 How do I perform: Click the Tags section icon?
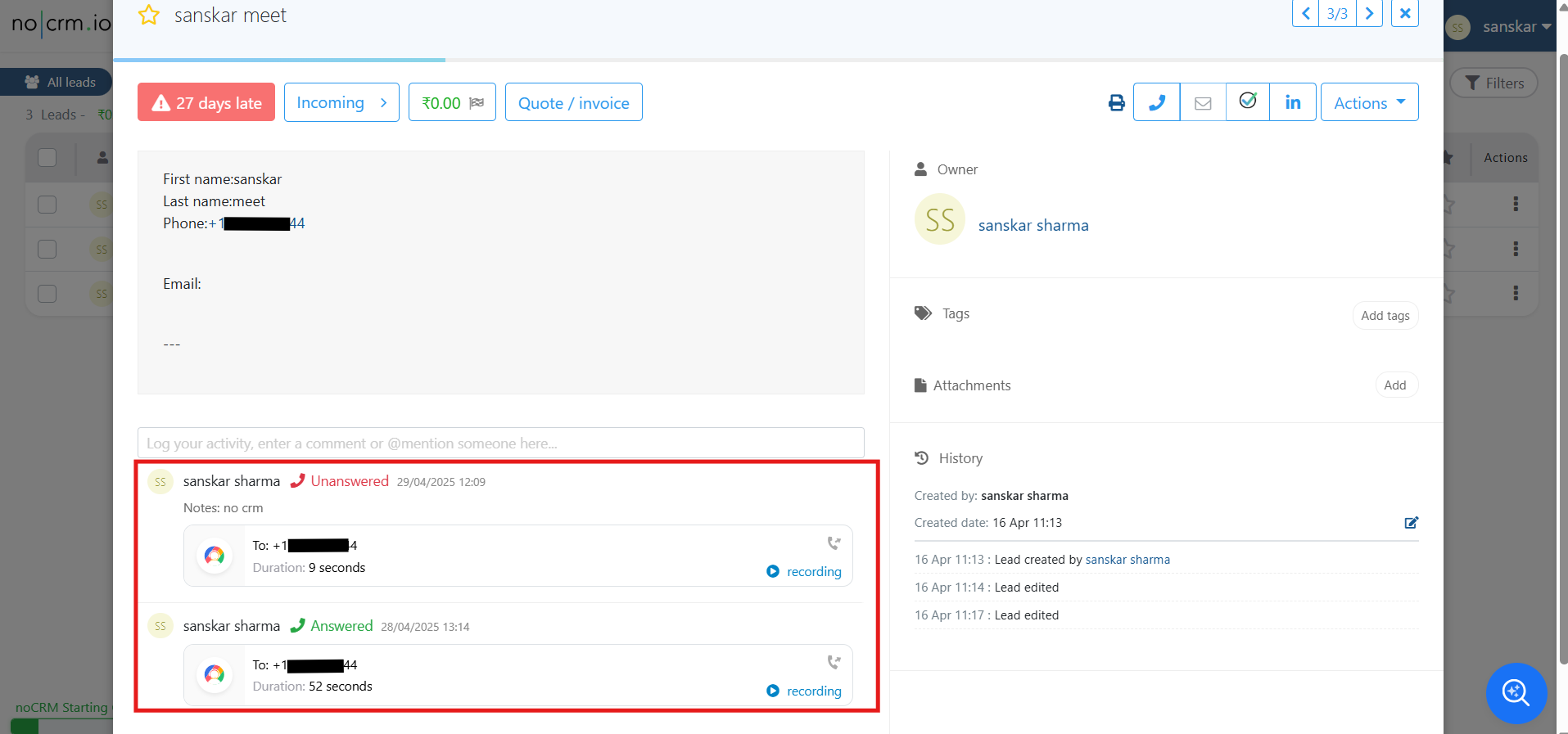[923, 313]
